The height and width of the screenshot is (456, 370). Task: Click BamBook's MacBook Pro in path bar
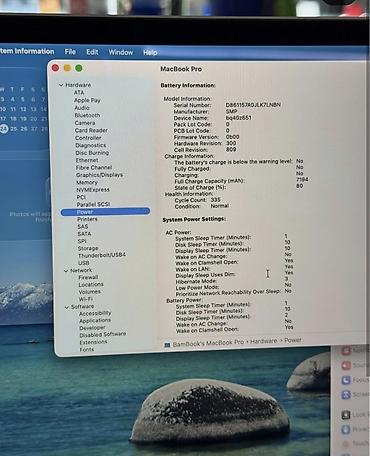coord(208,343)
